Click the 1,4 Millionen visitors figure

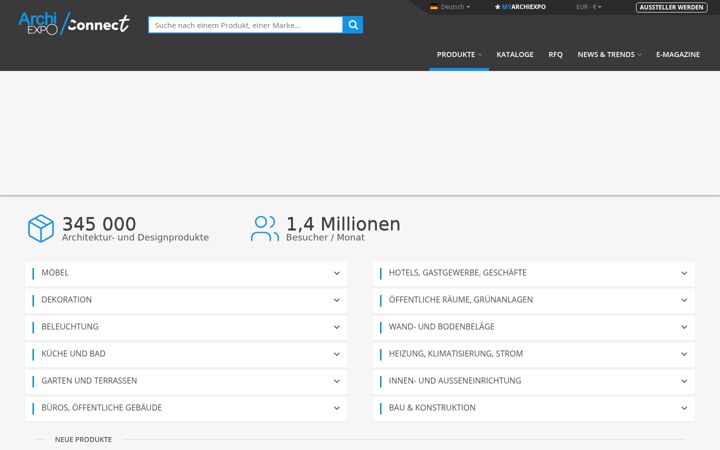point(343,224)
